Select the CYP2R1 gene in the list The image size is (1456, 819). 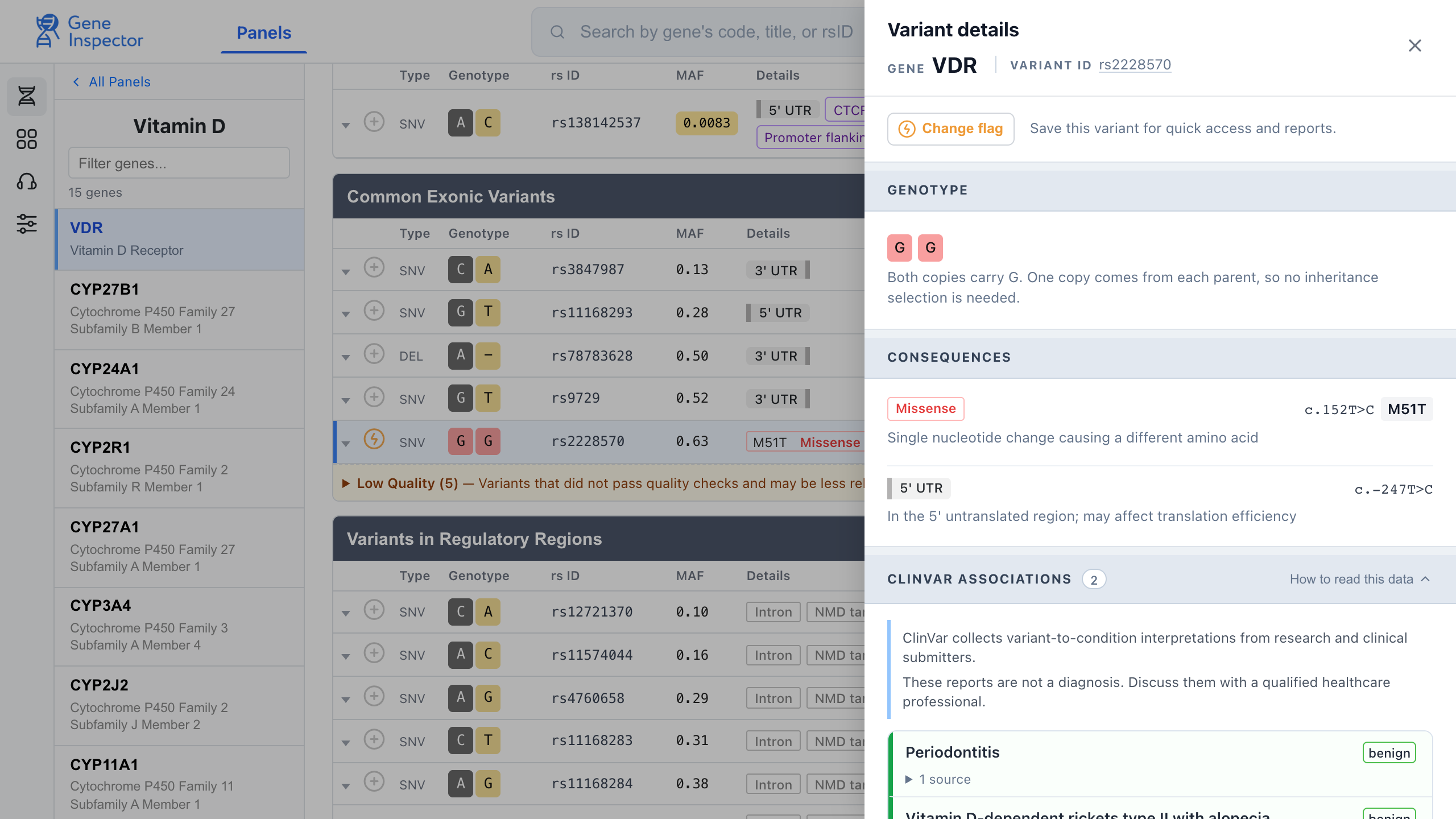tap(180, 468)
